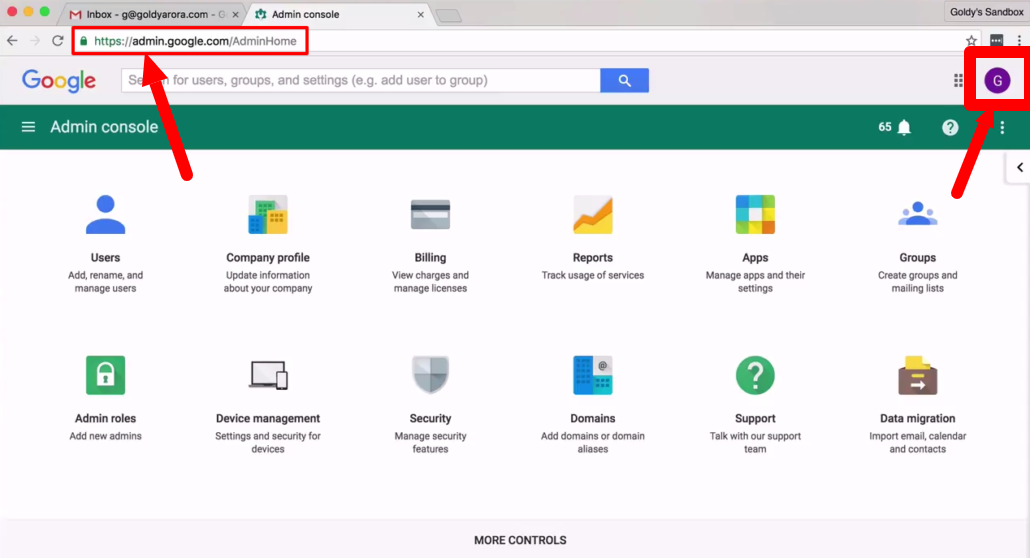Open the Groups people icon

click(918, 214)
